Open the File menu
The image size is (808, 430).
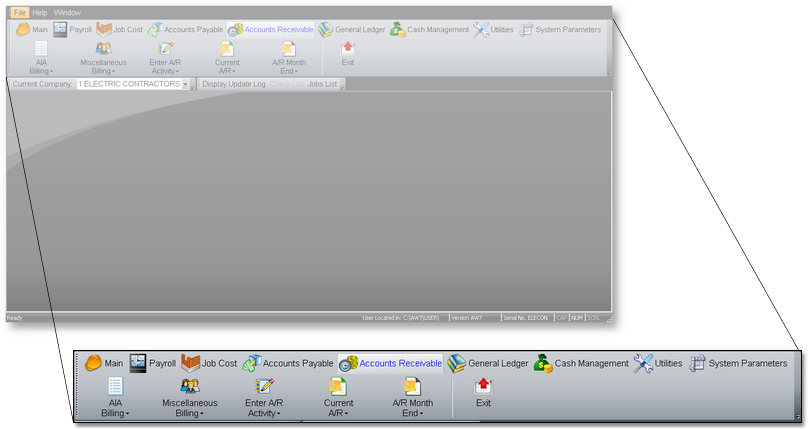(20, 12)
